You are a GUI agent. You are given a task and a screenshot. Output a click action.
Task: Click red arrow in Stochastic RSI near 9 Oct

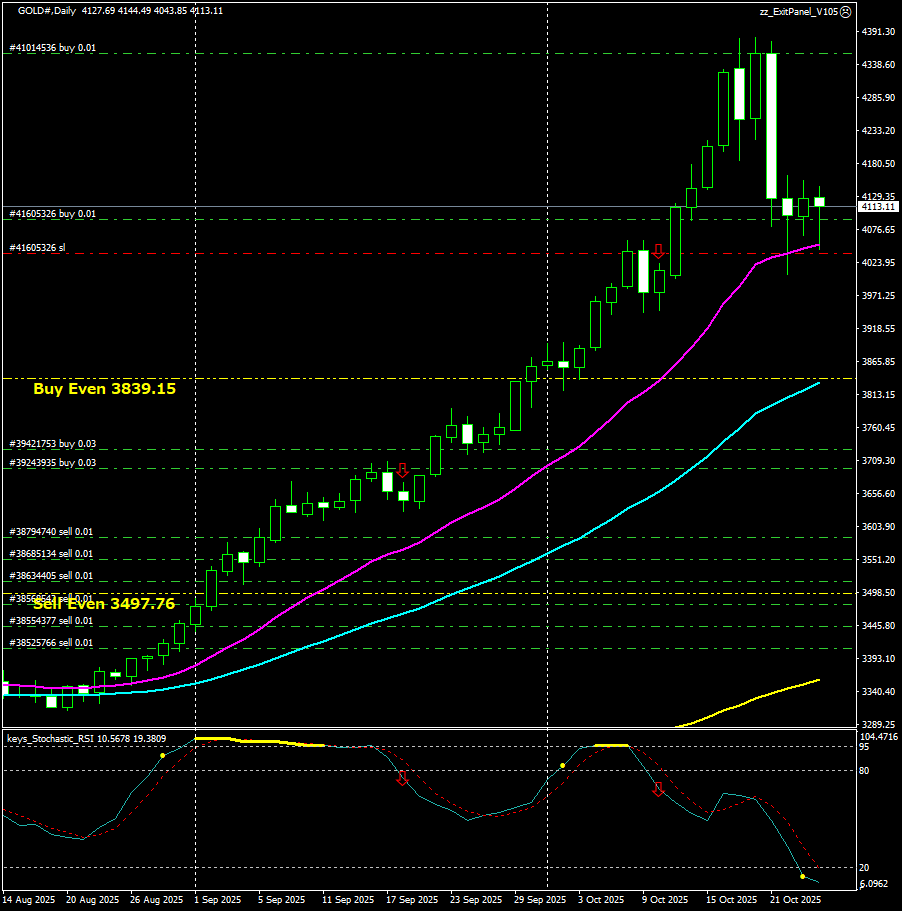(x=658, y=790)
